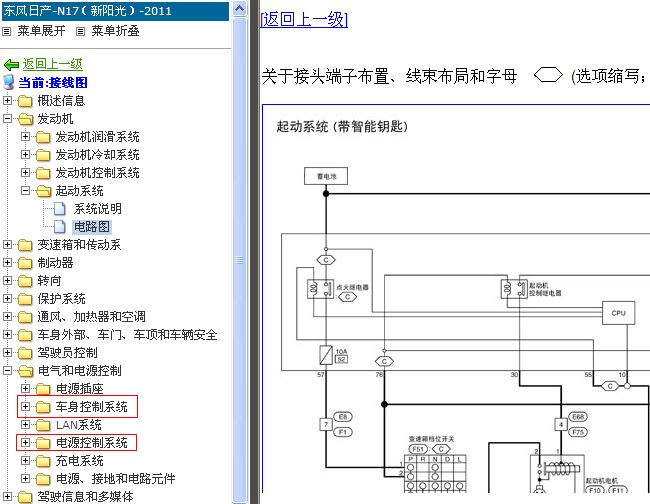Expand the 变速箱和传动系 node
The image size is (650, 504).
point(7,245)
